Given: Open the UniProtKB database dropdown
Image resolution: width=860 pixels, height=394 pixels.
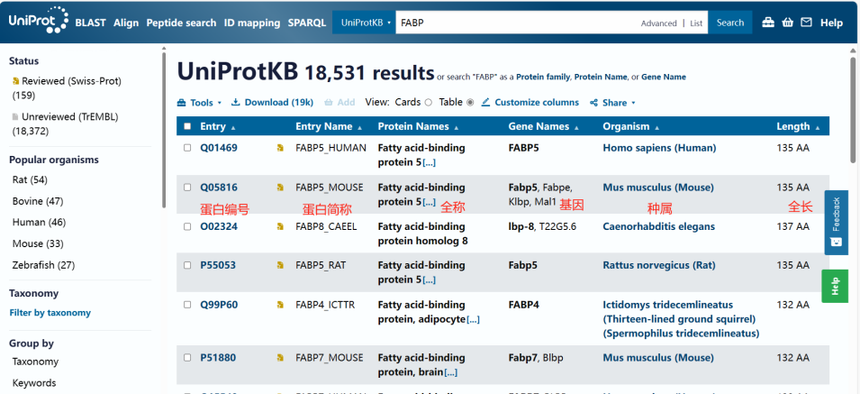Looking at the screenshot, I should (x=364, y=23).
